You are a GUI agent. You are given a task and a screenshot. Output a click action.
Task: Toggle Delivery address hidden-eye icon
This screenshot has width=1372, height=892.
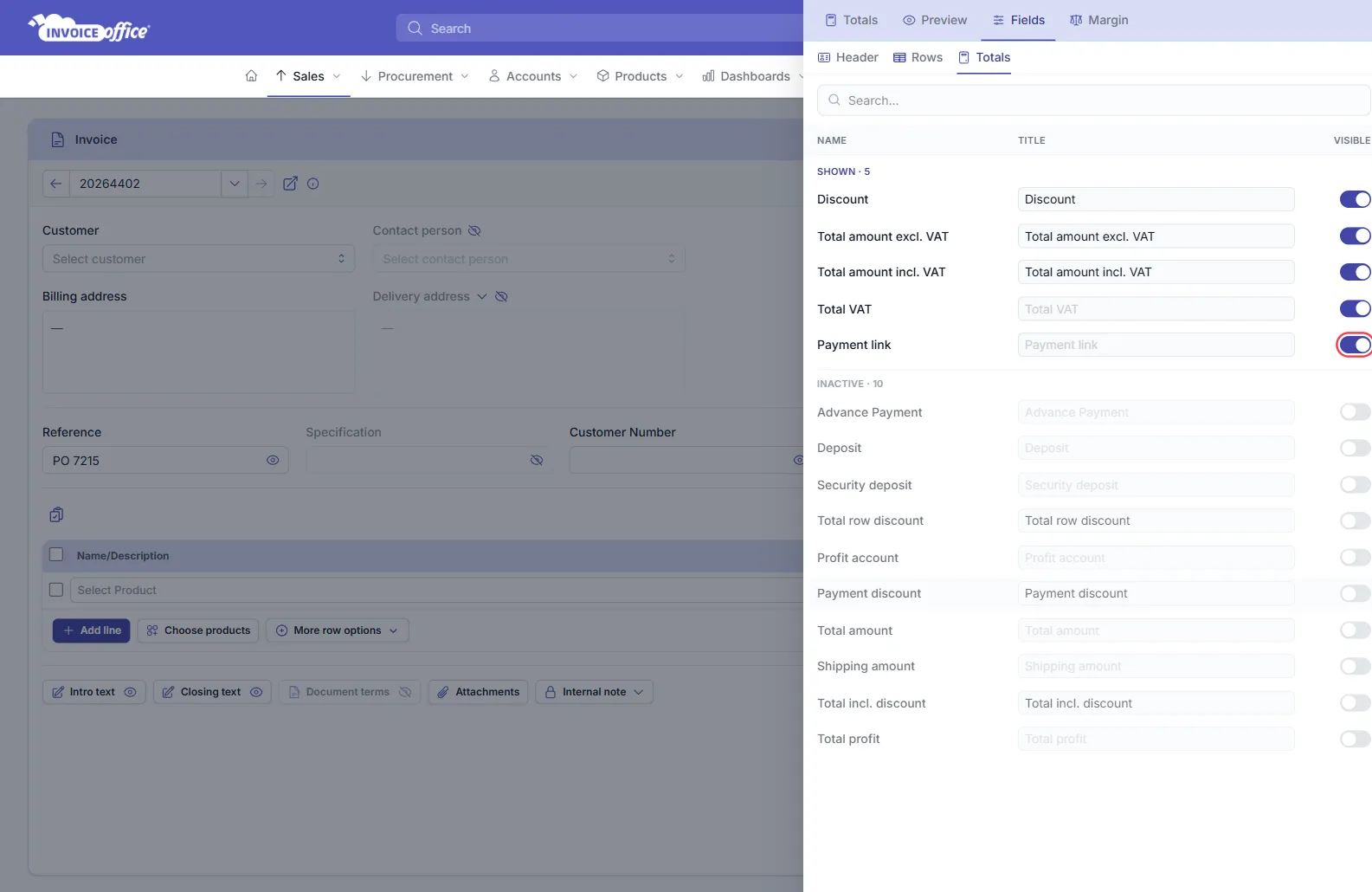coord(501,296)
